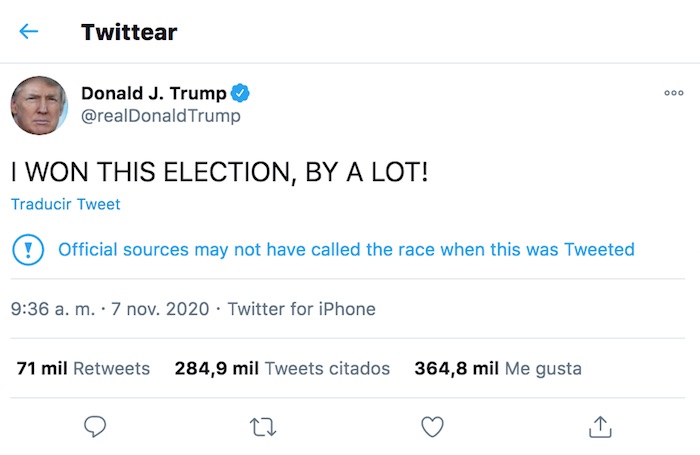700x455 pixels.
Task: View the 71 mil Retweets list
Action: [x=83, y=368]
